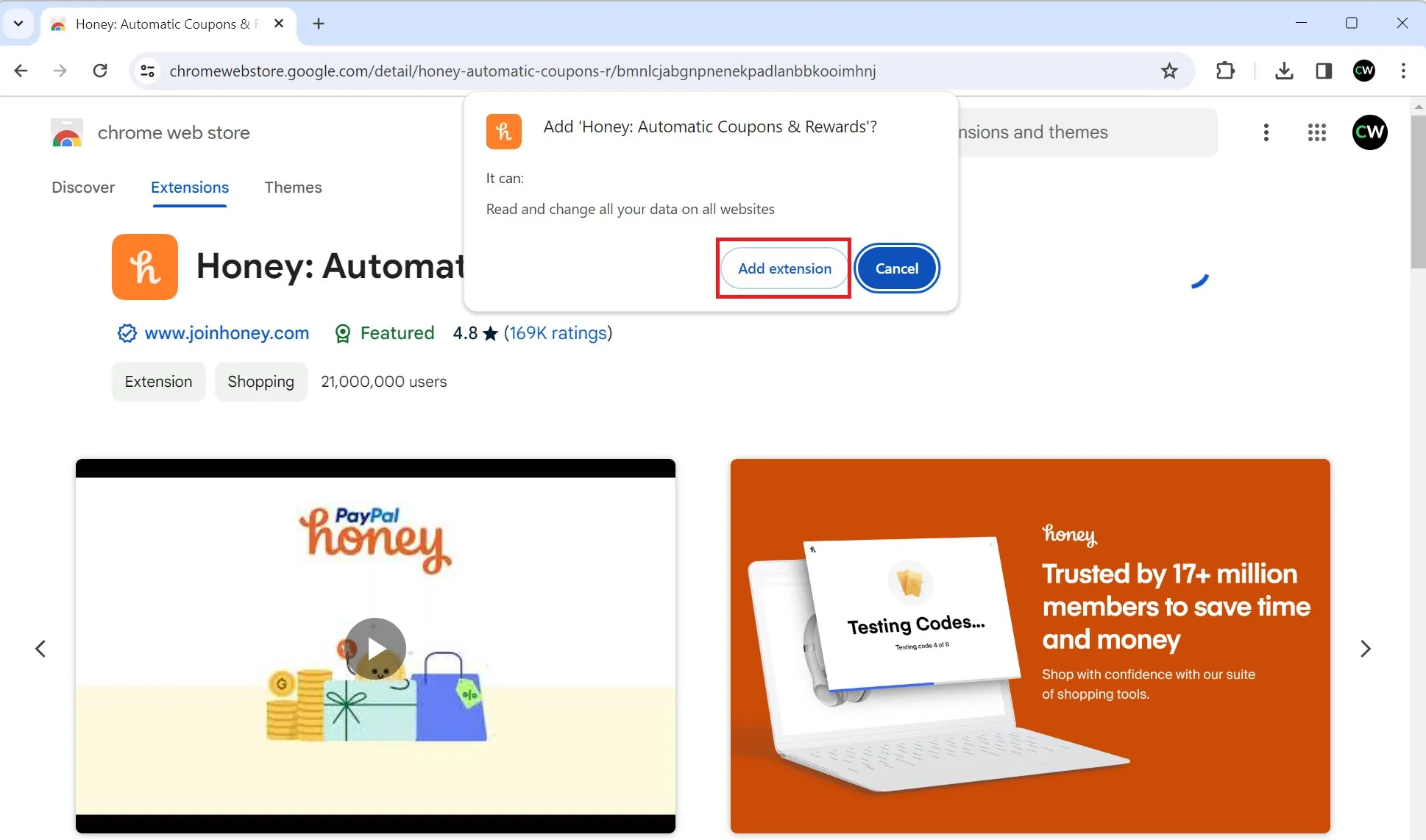This screenshot has height=840, width=1426.
Task: Expand the tab search dropdown arrow
Action: click(x=18, y=24)
